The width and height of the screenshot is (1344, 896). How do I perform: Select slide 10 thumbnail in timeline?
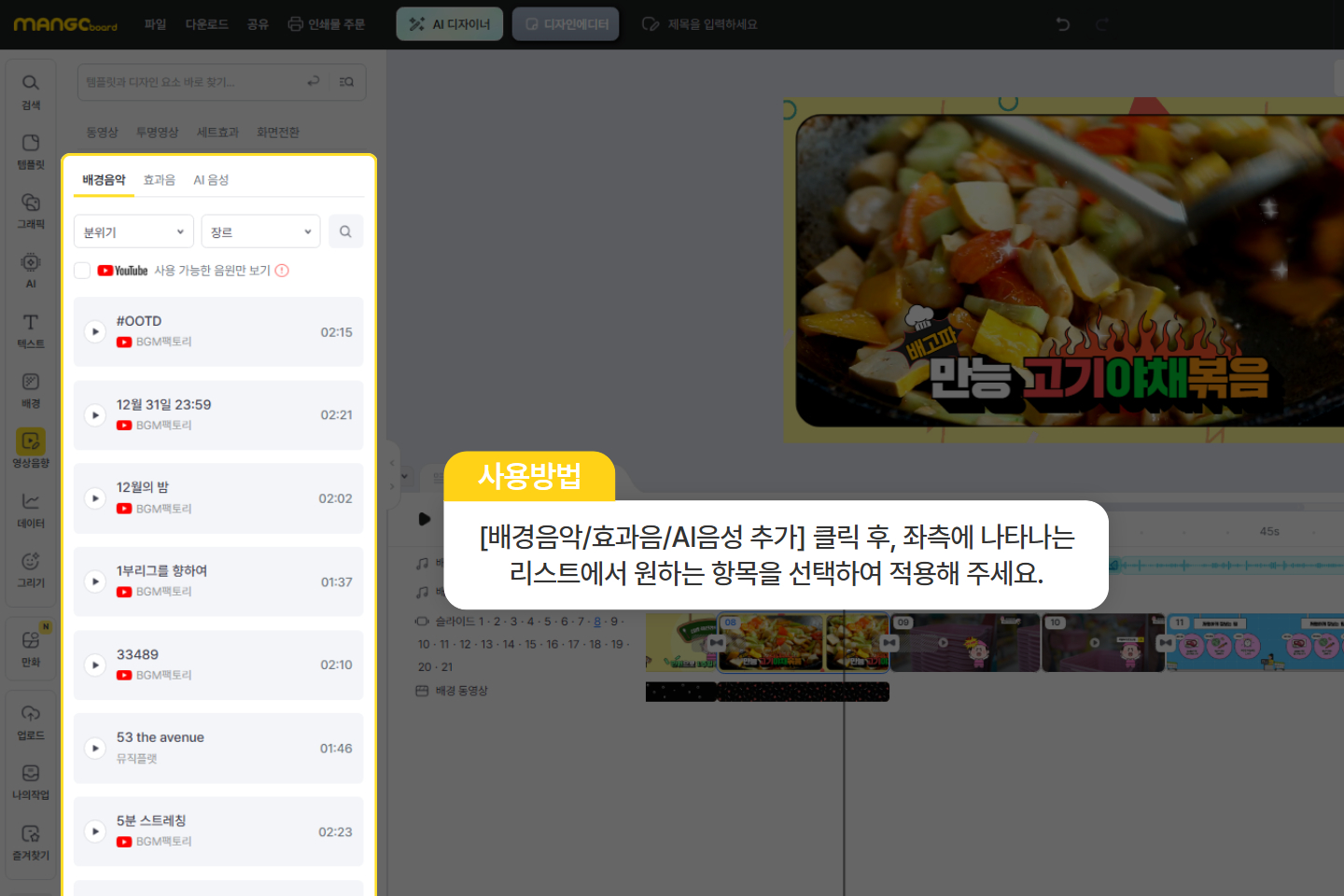(x=1101, y=643)
